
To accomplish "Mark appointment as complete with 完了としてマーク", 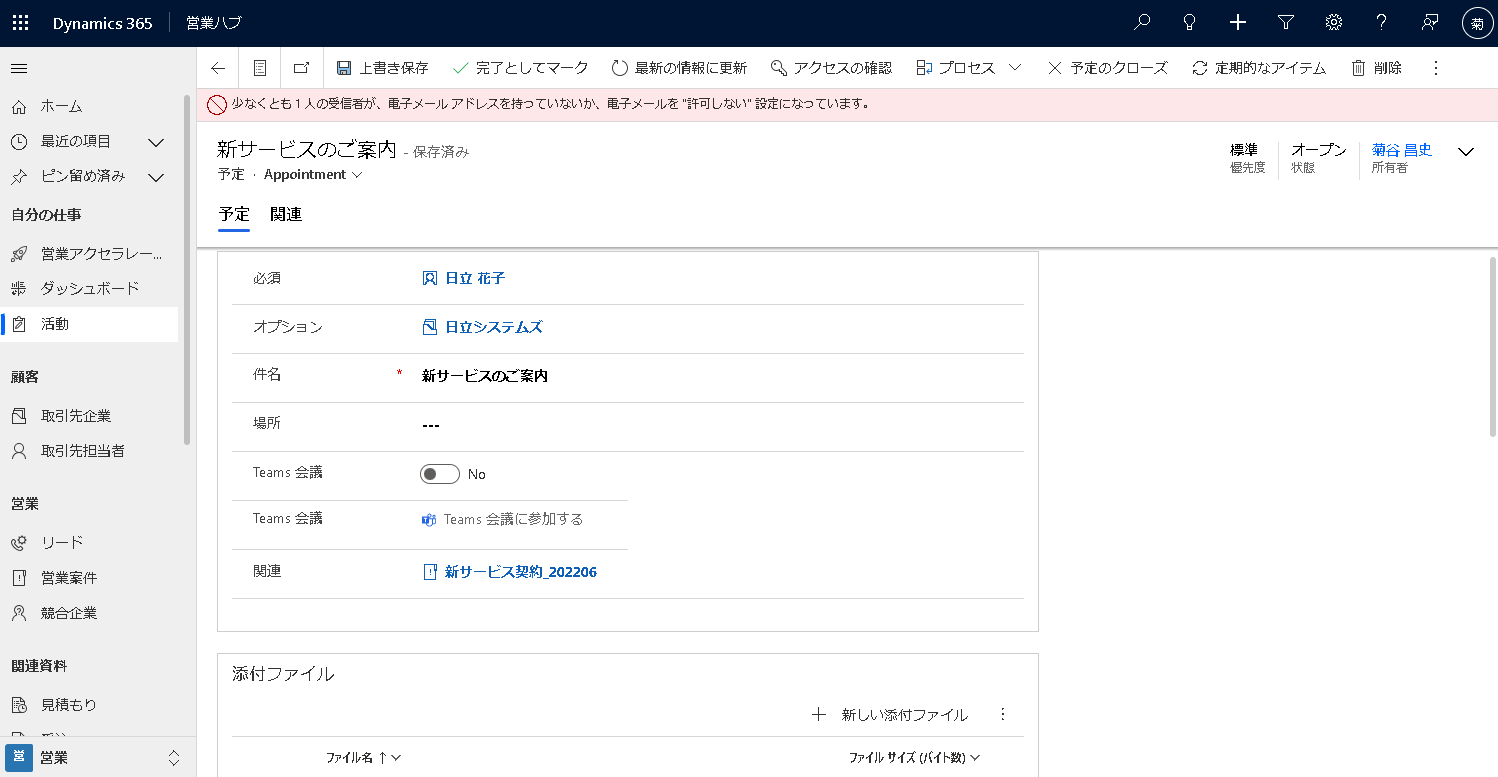I will [520, 68].
